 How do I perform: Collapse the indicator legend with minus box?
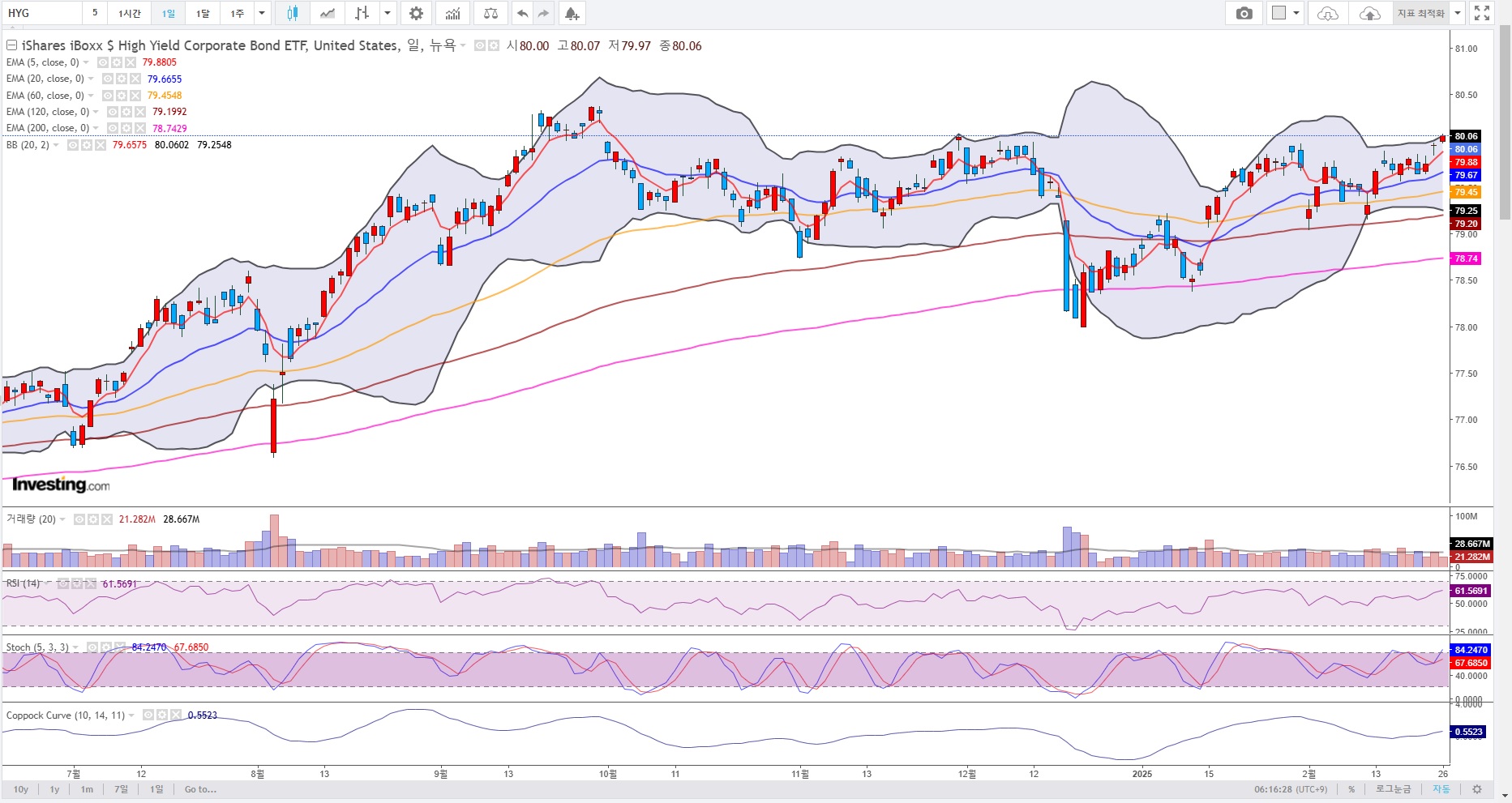12,45
